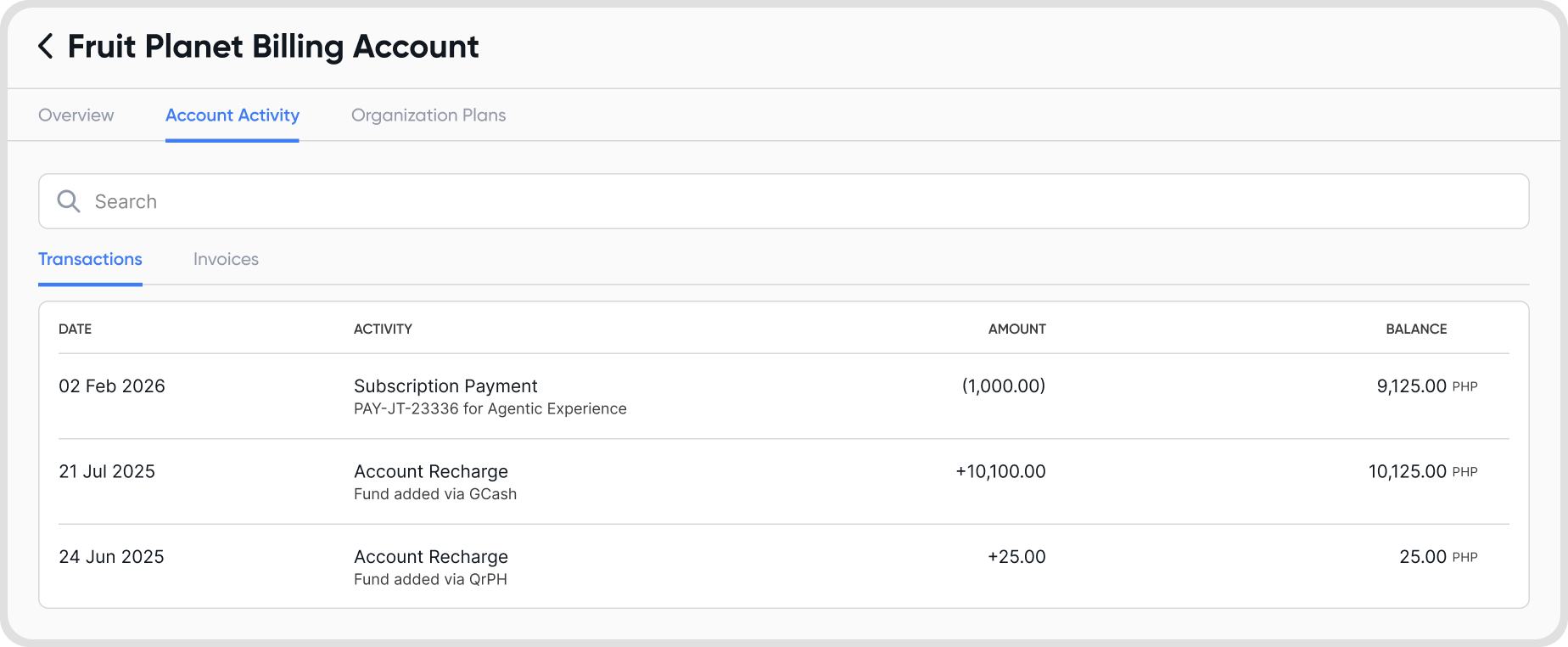Click the back arrow icon
This screenshot has height=647, width=1568.
pyautogui.click(x=46, y=47)
